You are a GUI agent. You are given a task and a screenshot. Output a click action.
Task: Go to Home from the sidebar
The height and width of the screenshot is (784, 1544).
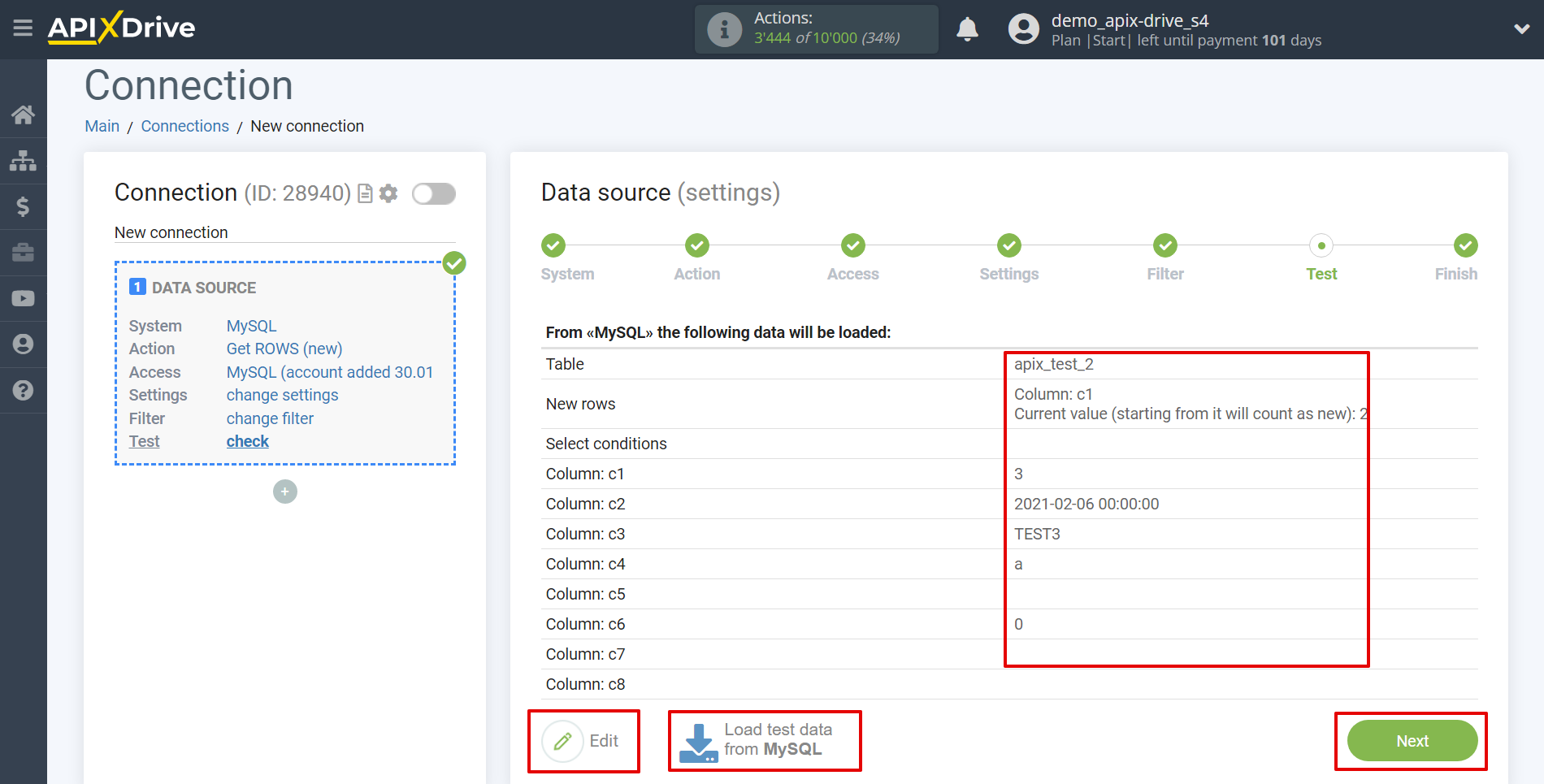pyautogui.click(x=23, y=115)
